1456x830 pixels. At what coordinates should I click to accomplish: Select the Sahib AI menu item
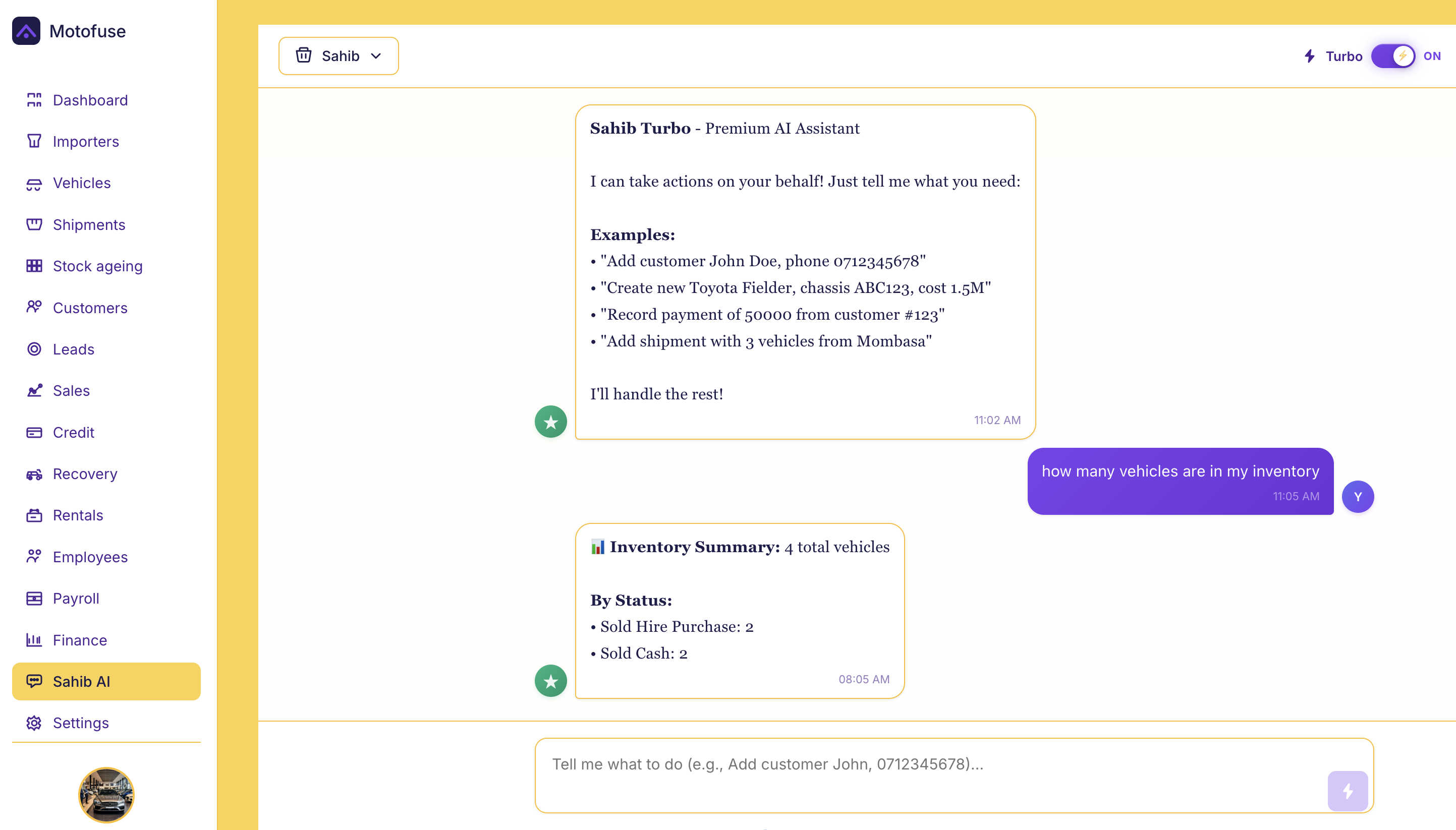106,681
